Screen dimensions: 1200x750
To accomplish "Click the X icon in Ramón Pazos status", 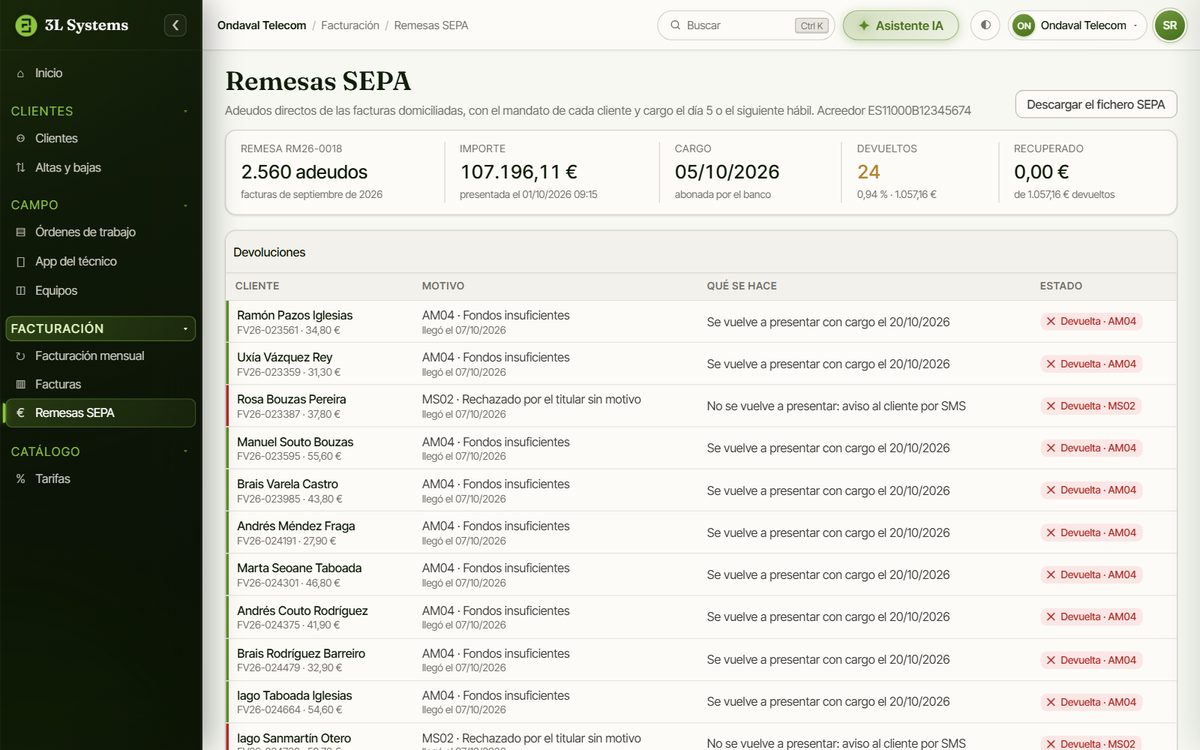I will tap(1051, 322).
